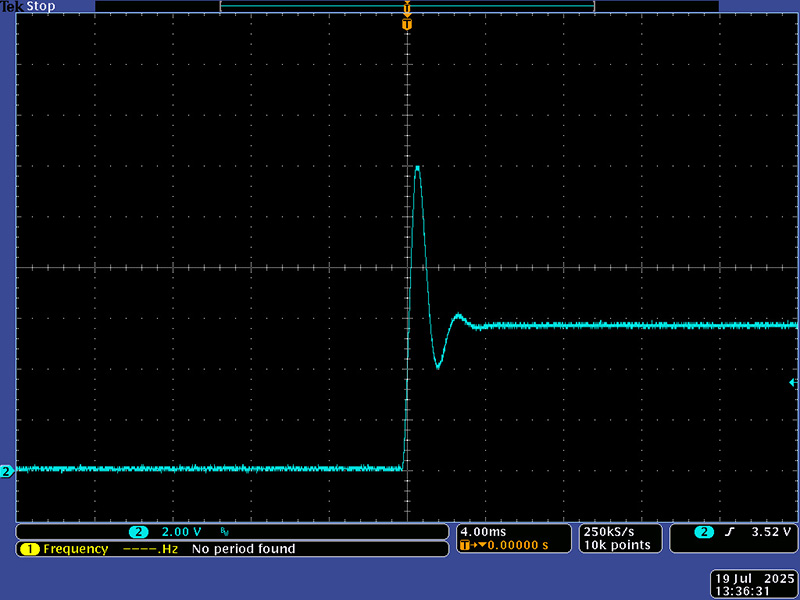Screen dimensions: 800x600
Task: Click the Frequency measurement label
Action: coord(75,549)
